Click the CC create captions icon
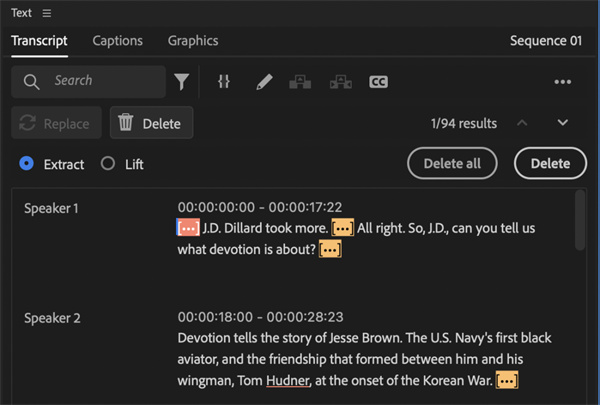This screenshot has width=600, height=405. click(x=378, y=82)
